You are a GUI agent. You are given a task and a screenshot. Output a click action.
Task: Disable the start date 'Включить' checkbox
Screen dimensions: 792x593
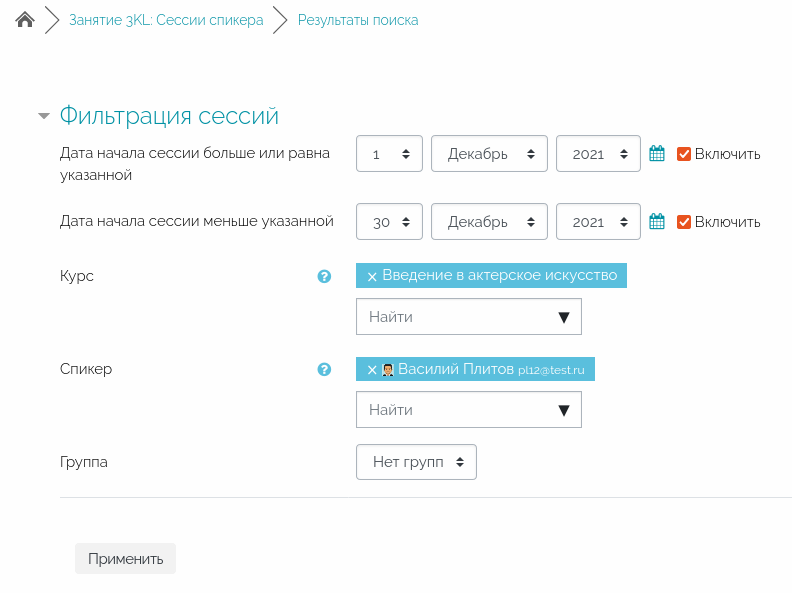[x=685, y=154]
